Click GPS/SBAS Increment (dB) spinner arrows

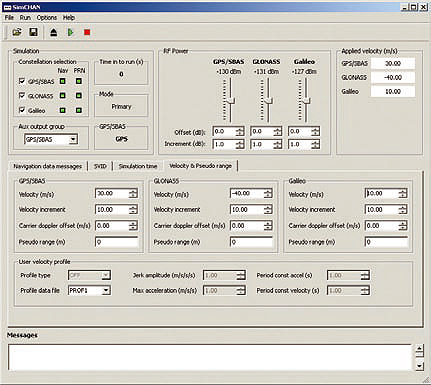tap(240, 145)
